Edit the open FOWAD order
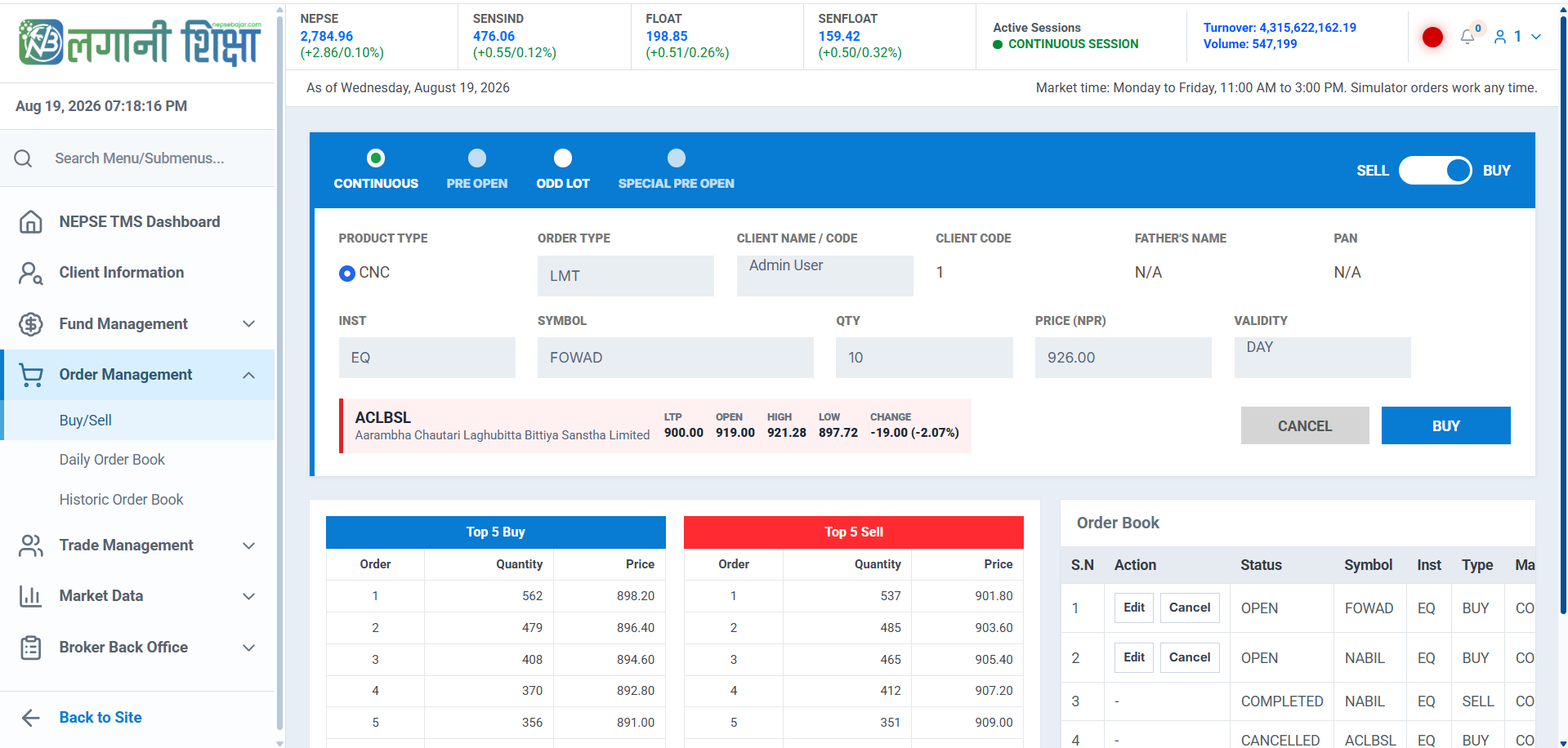The width and height of the screenshot is (1568, 748). point(1134,608)
